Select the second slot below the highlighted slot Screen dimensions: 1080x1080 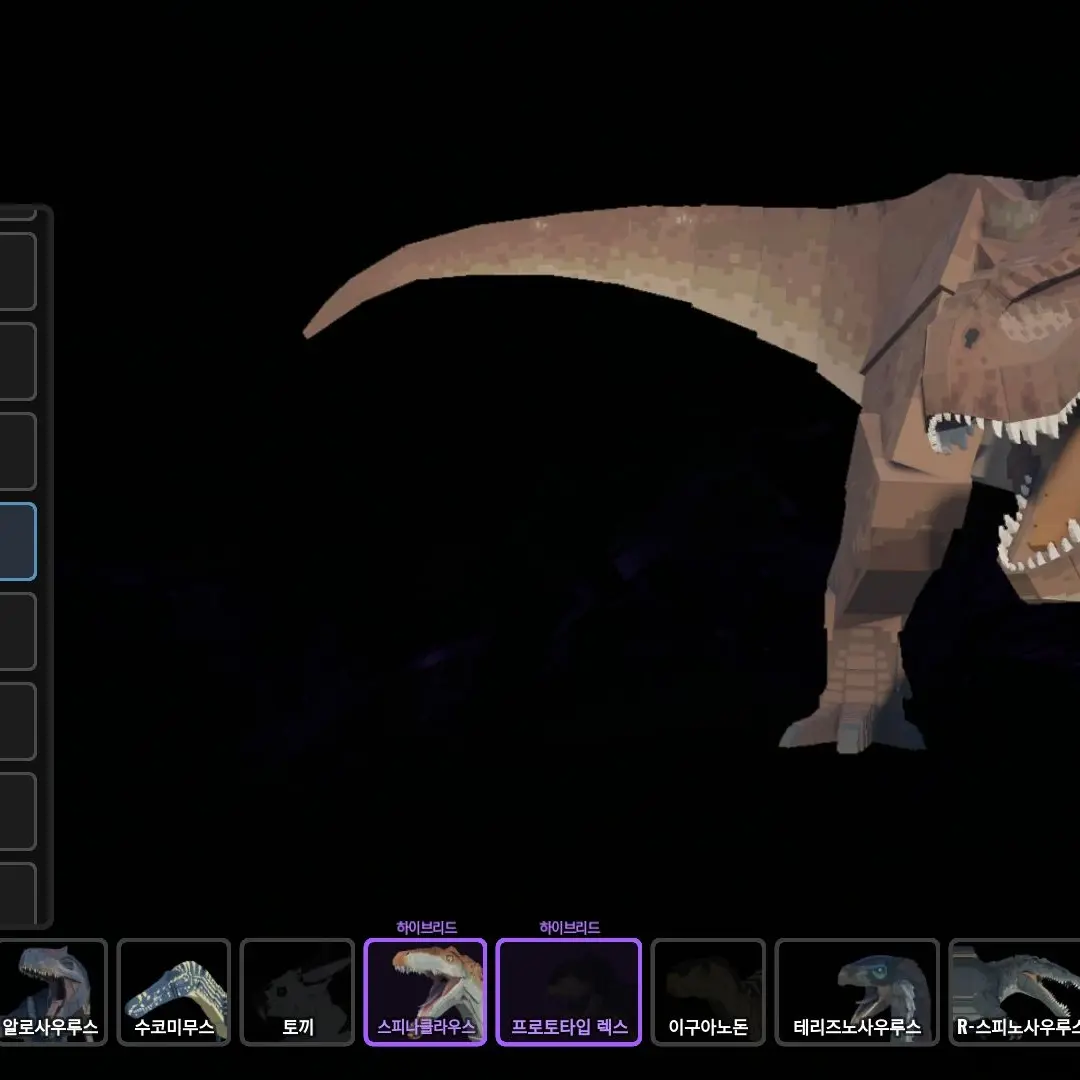17,721
